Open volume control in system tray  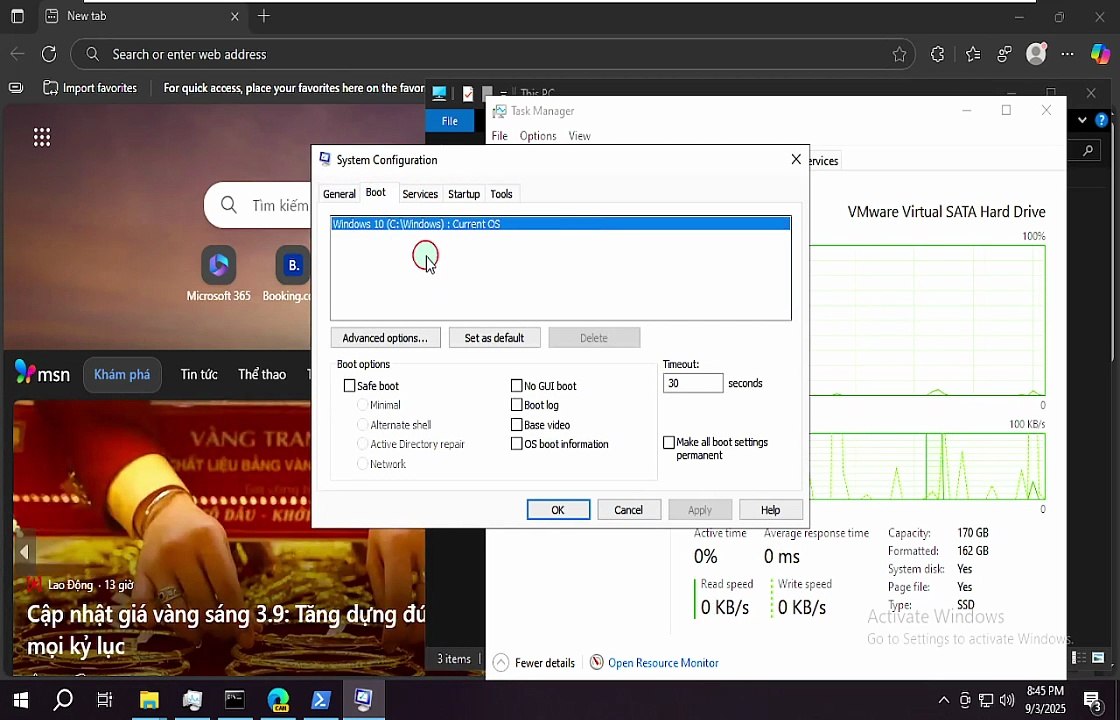click(1007, 700)
